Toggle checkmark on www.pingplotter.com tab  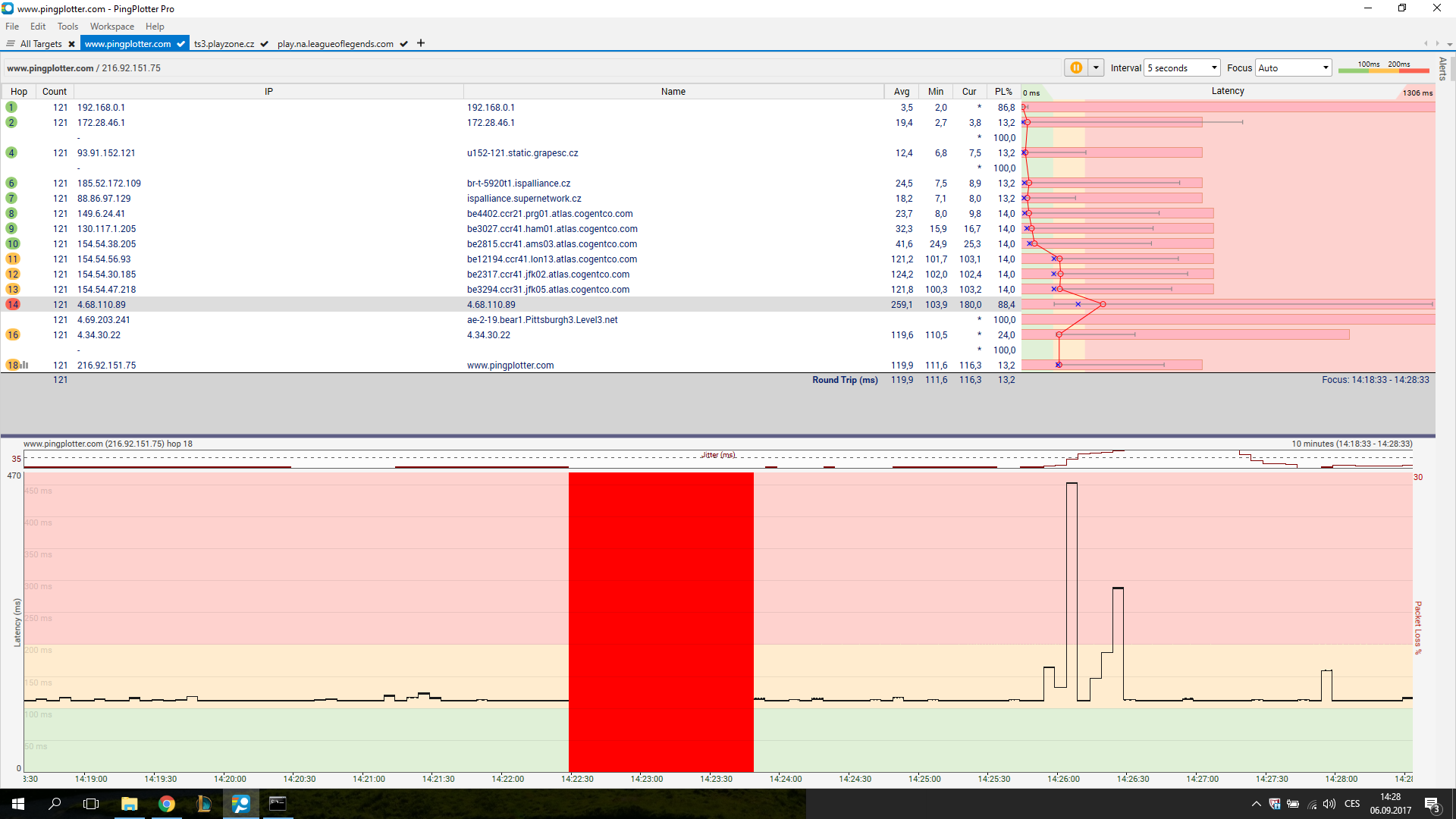coord(180,44)
